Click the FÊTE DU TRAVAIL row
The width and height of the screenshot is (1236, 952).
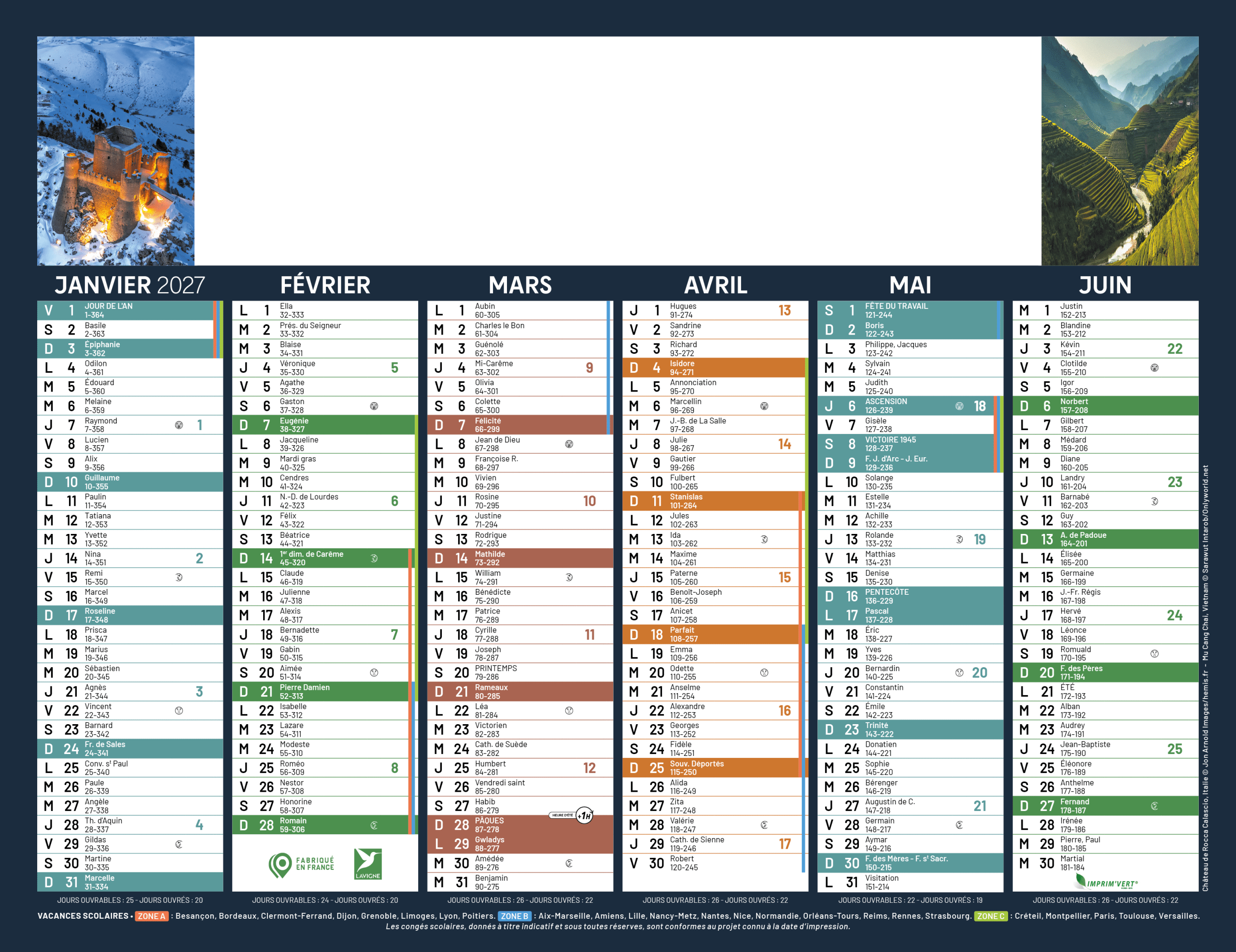tap(905, 310)
